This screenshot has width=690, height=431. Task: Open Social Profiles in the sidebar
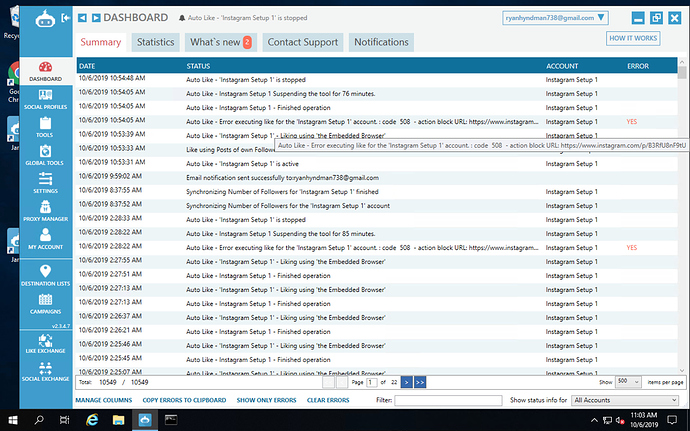pyautogui.click(x=45, y=99)
